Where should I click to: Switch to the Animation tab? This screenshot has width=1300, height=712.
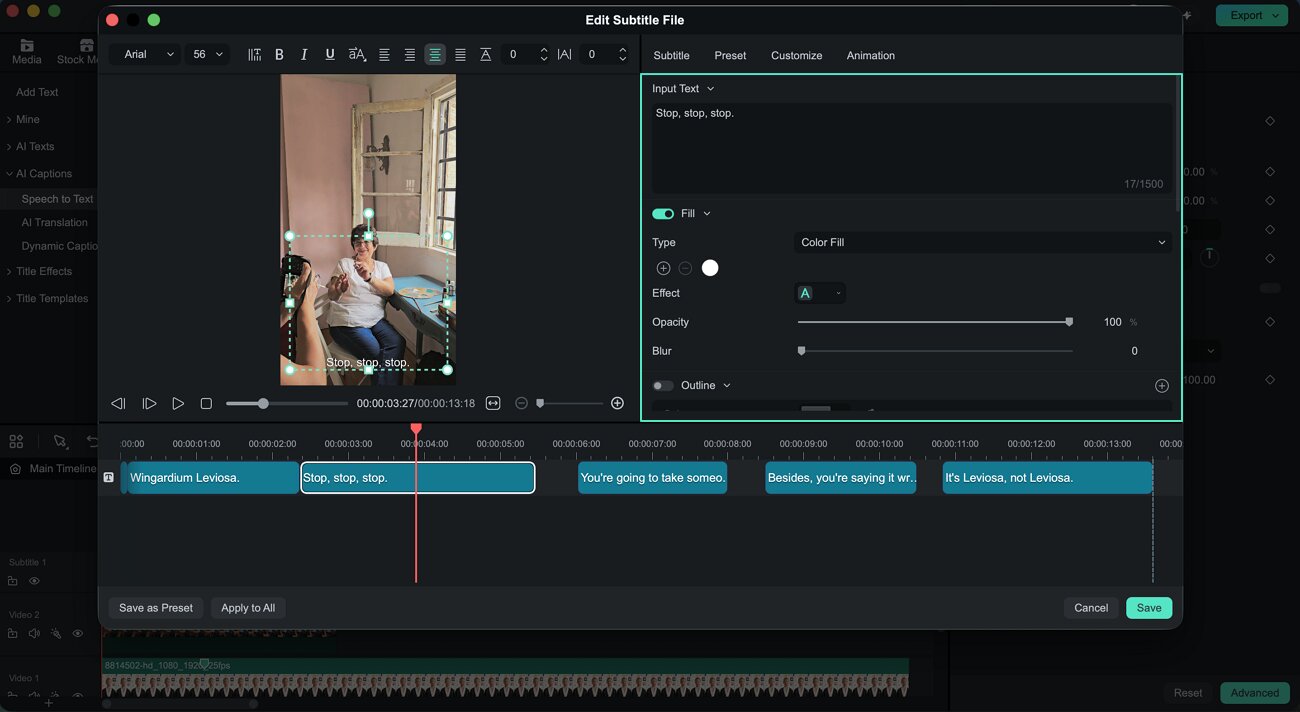click(871, 55)
